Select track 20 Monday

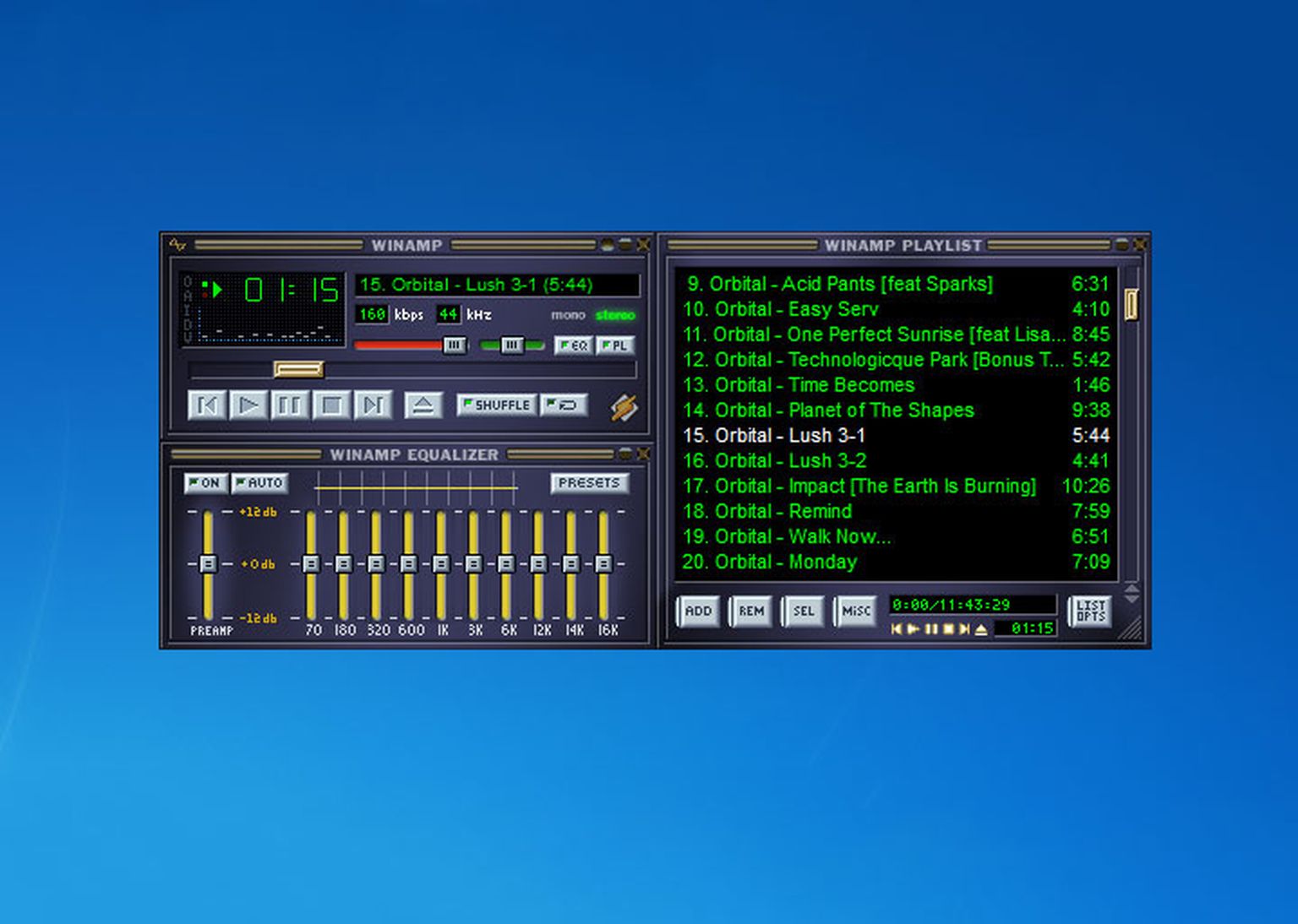click(x=896, y=562)
